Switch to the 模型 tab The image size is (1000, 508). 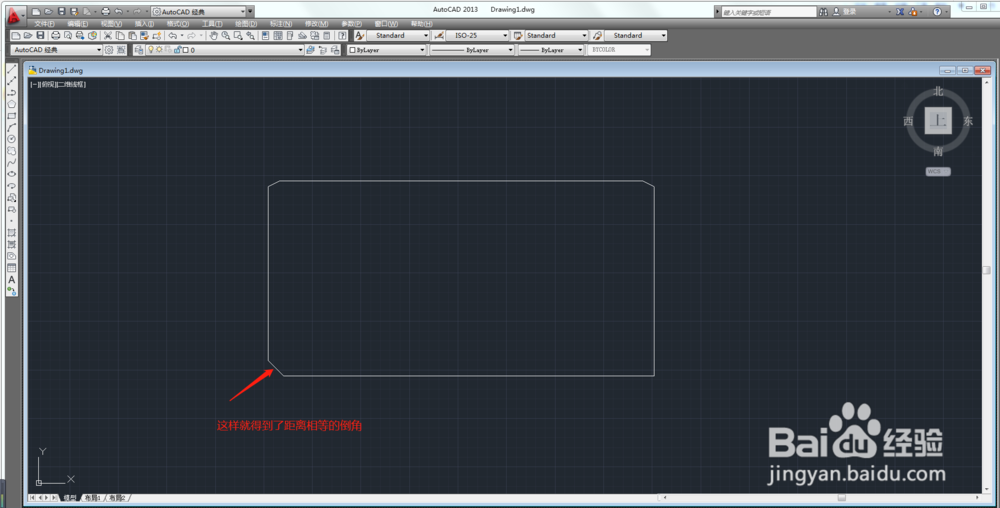point(70,498)
